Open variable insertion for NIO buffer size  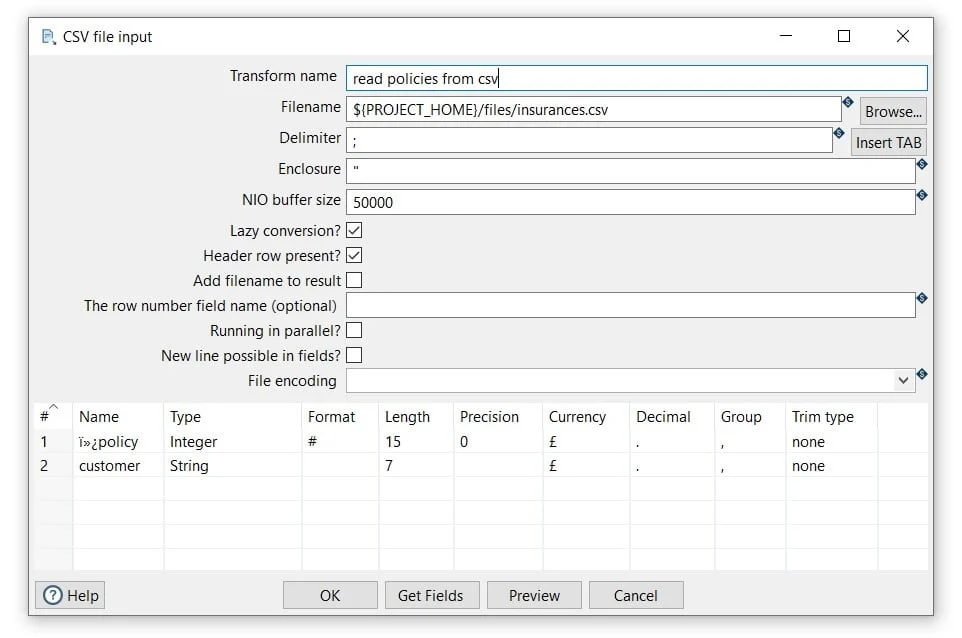(x=923, y=194)
